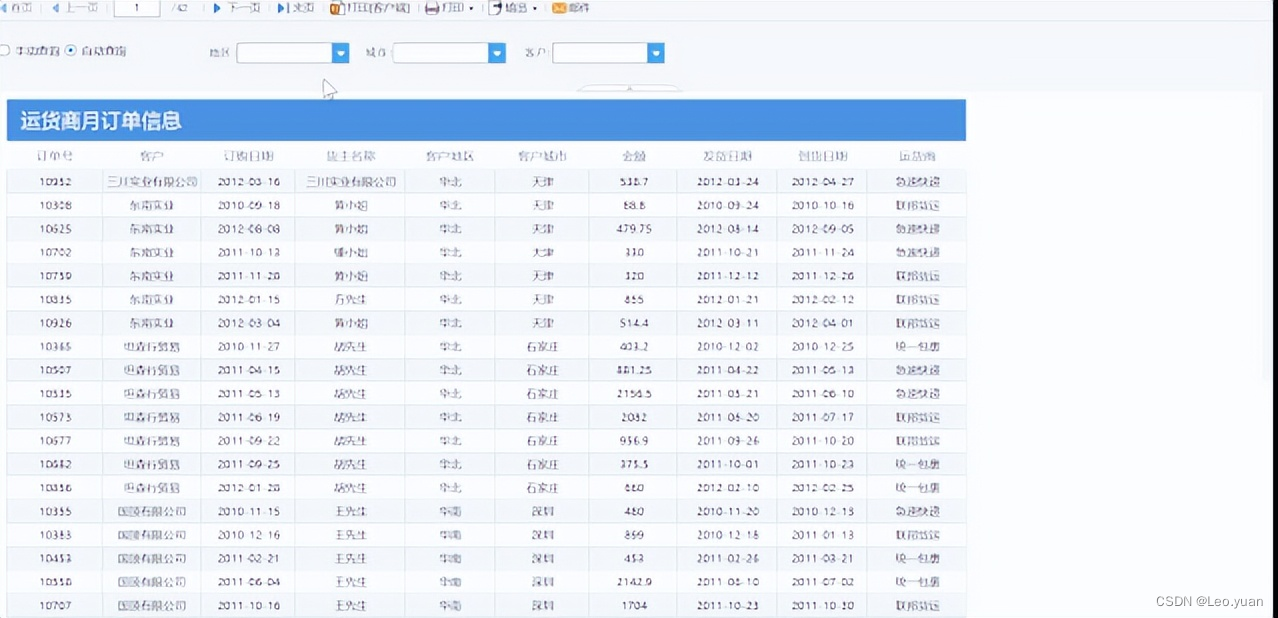Click the page number input showing 1
1278x618 pixels.
click(x=138, y=8)
